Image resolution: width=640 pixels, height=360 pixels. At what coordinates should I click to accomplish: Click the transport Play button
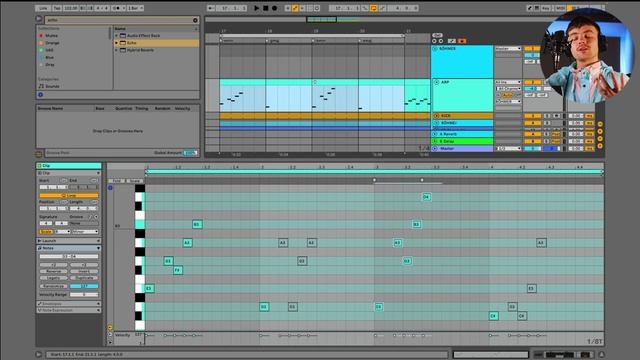point(257,8)
